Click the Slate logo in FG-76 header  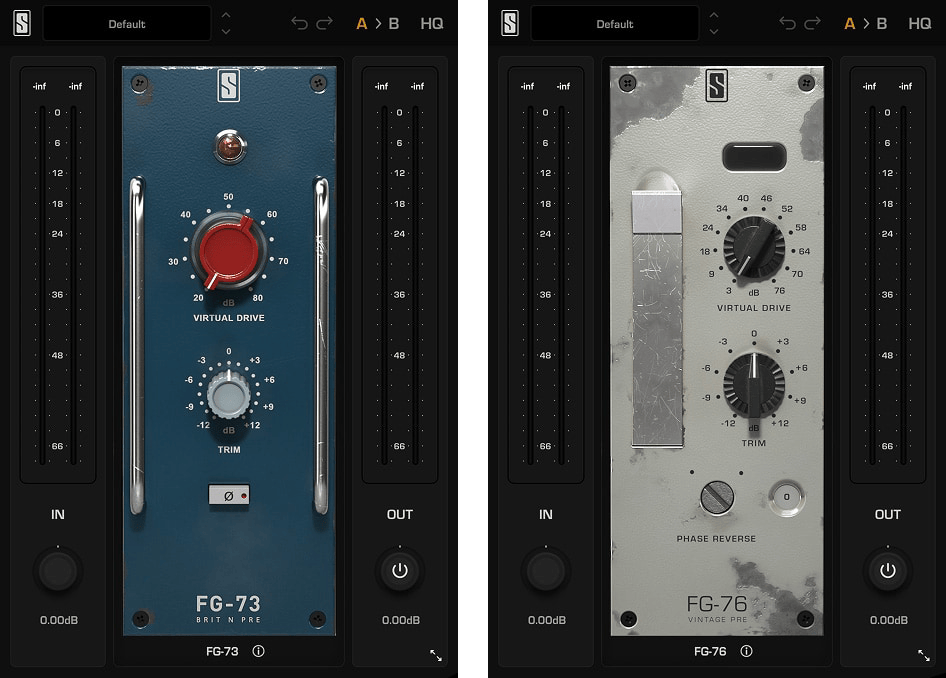tap(510, 23)
